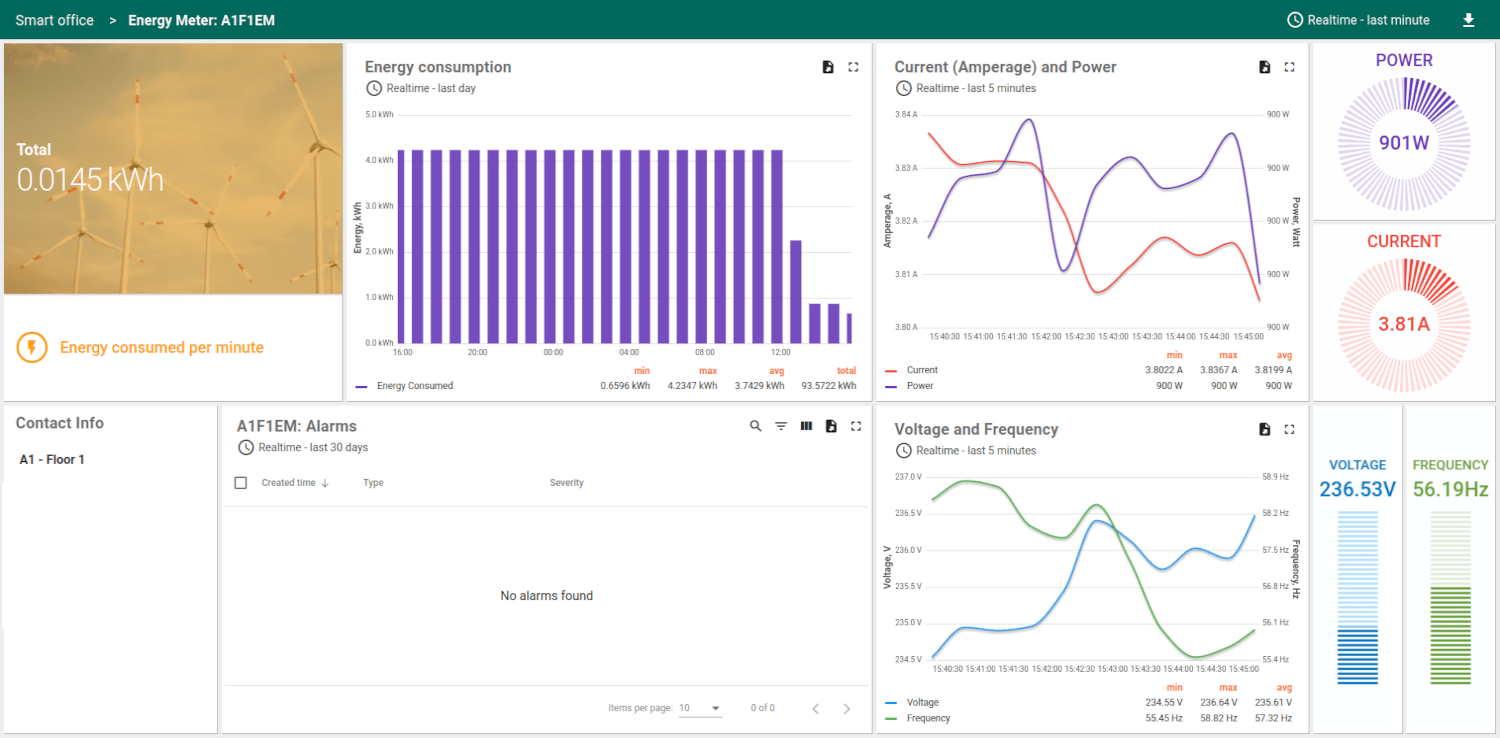Open the alarms Realtime - last 30 days timewindow

pos(303,447)
